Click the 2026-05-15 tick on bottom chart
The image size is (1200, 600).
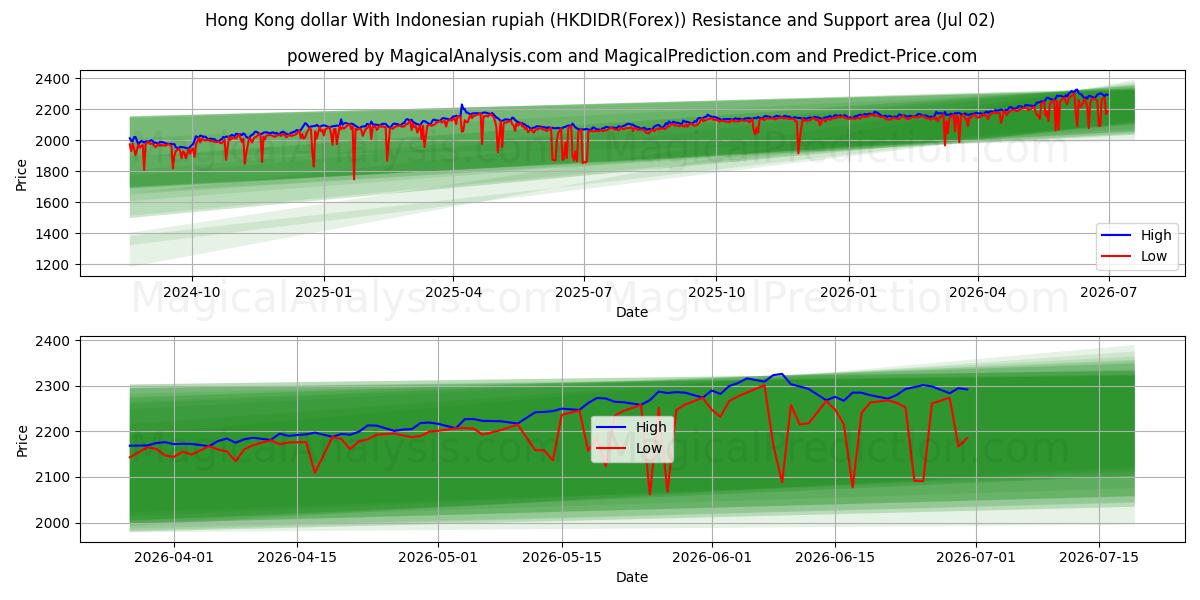[561, 558]
